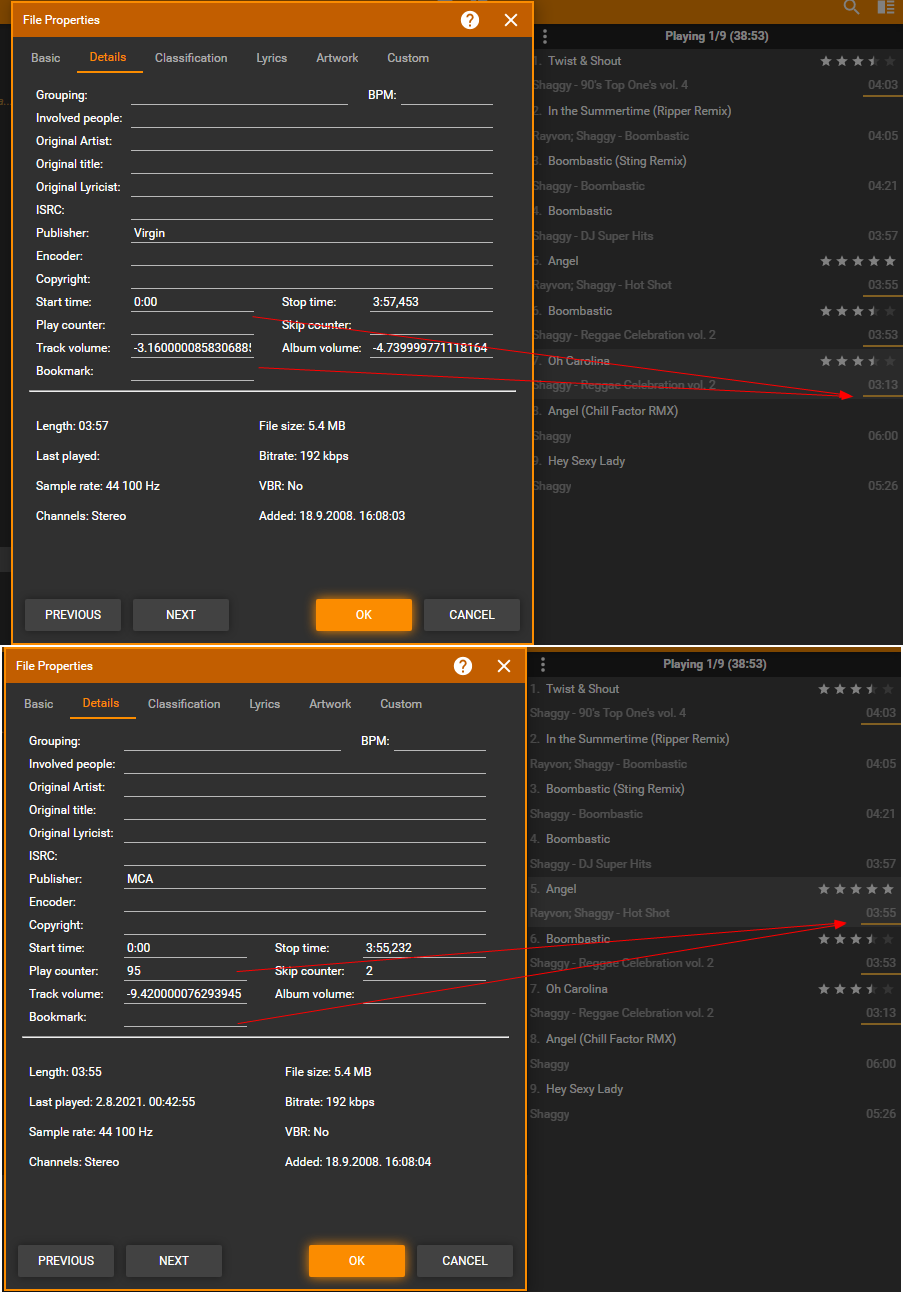Click the Stop time field showing 3:57,453
Viewport: 903px width, 1293px height.
(x=430, y=302)
